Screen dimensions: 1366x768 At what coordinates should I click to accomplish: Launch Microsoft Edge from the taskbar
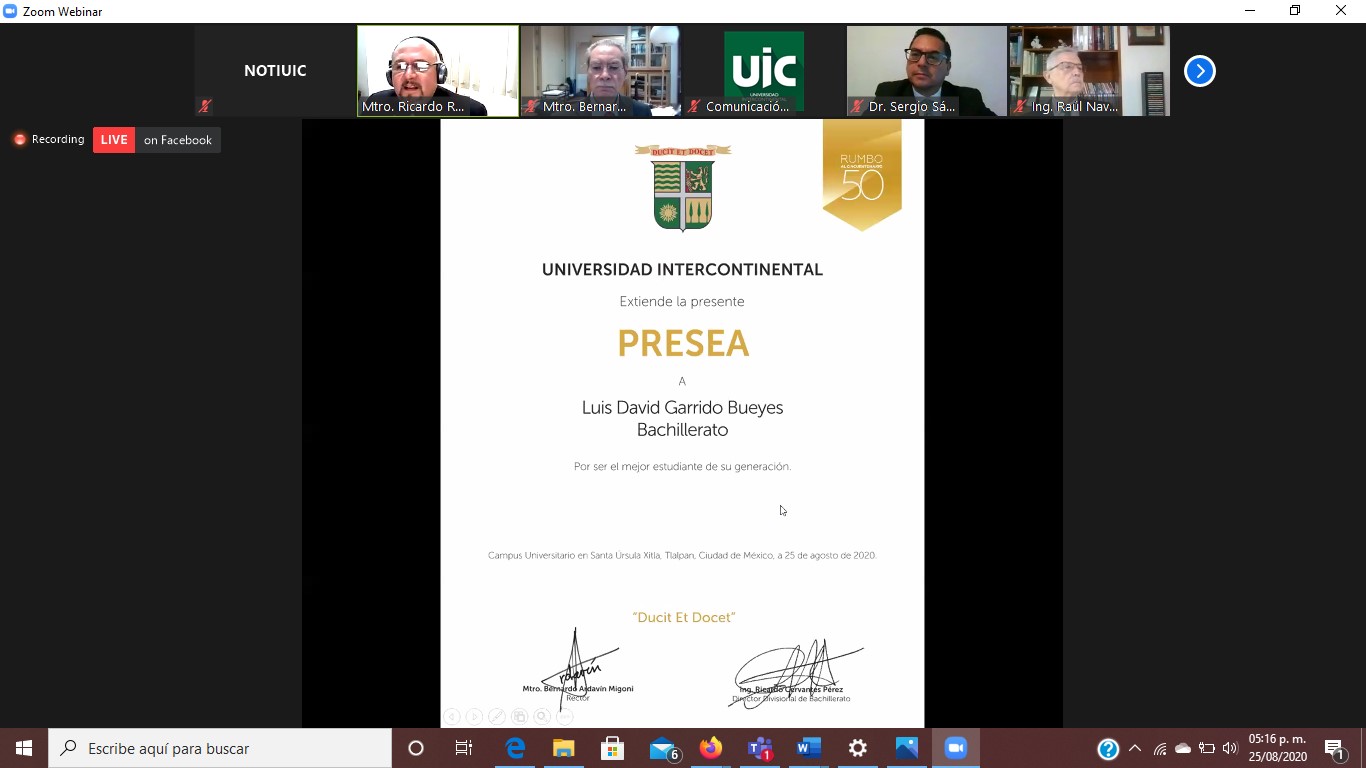click(x=515, y=748)
